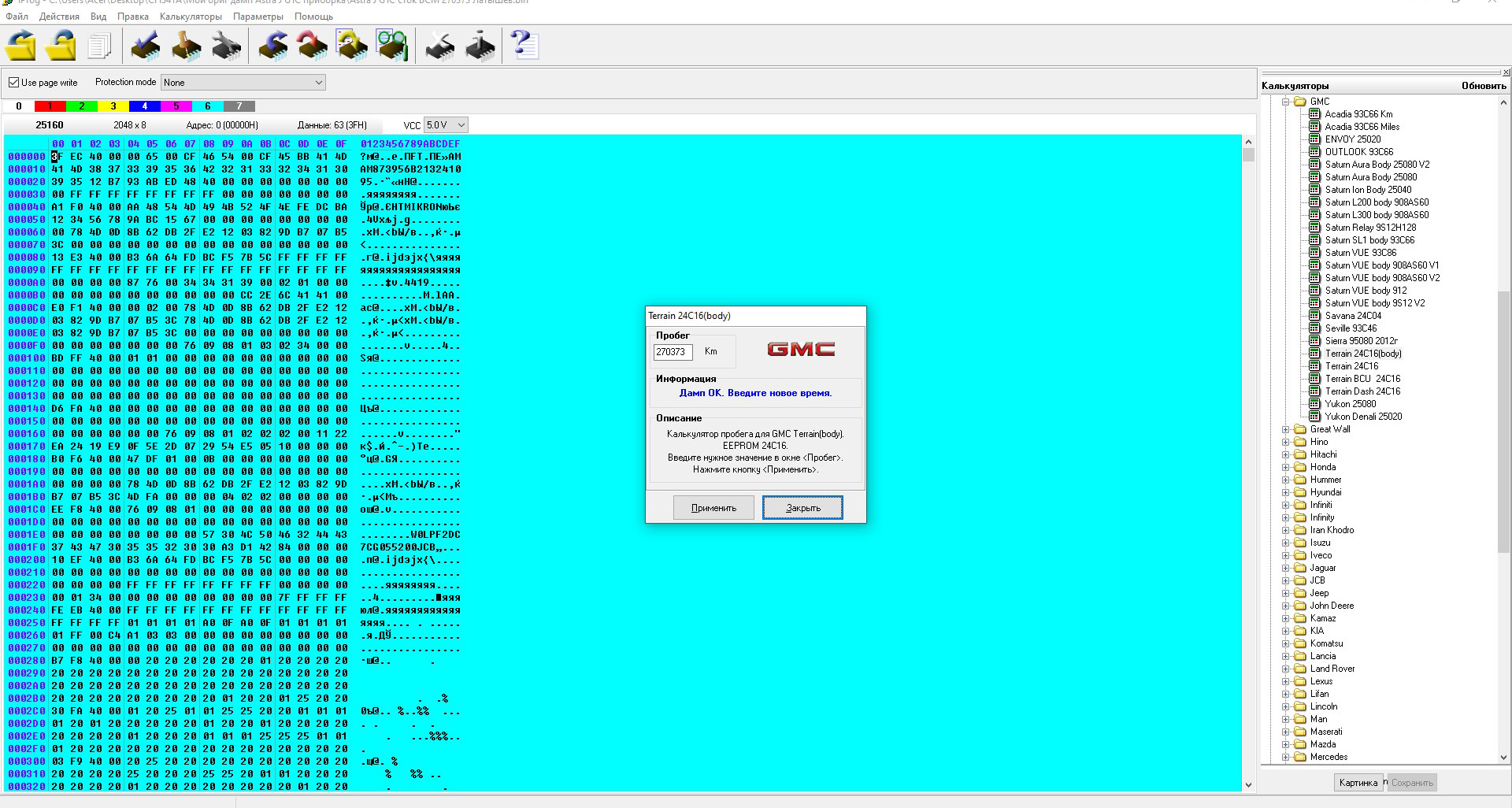The width and height of the screenshot is (1512, 808).
Task: Click the calculator icon beside Saturn Ion Body 25040
Action: coord(1314,190)
